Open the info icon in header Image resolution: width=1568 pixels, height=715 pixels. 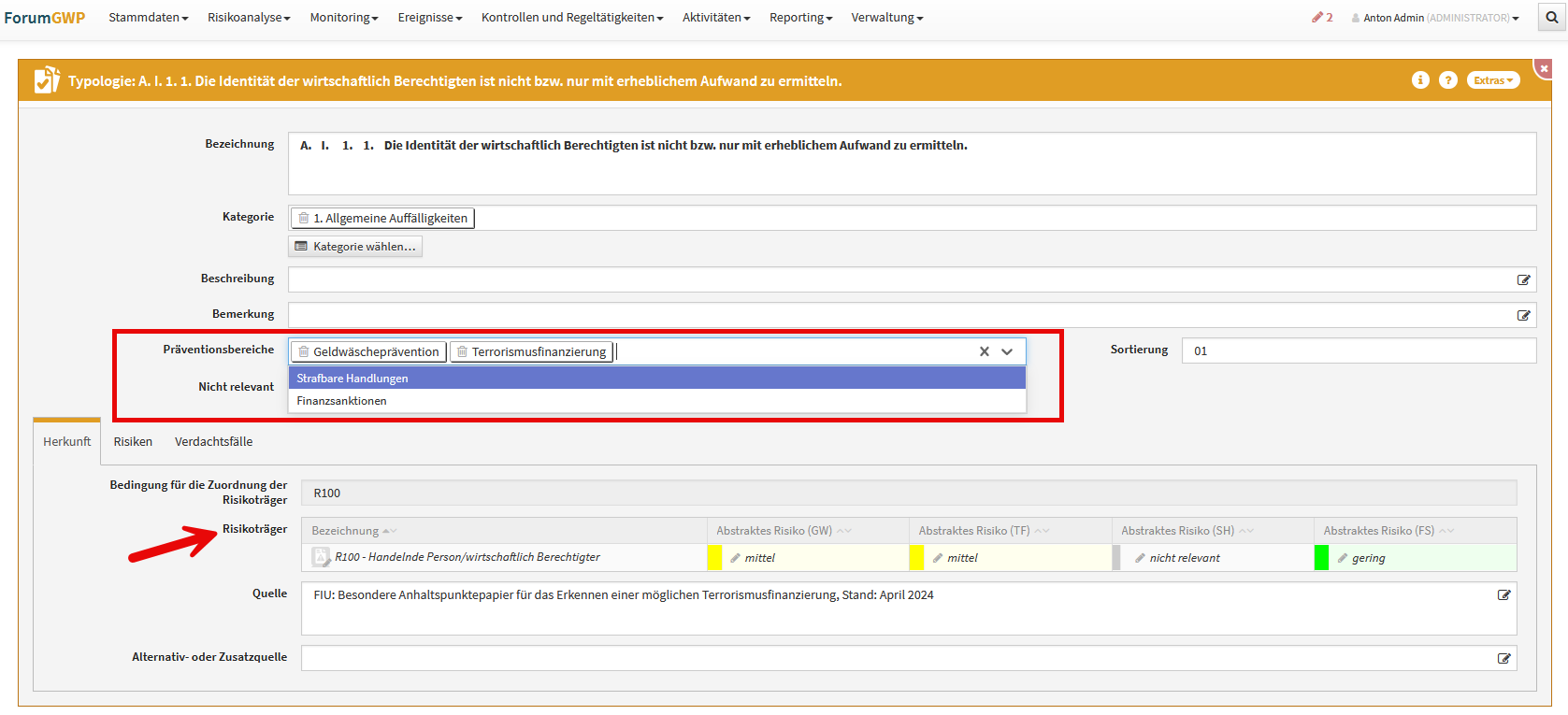pyautogui.click(x=1420, y=80)
